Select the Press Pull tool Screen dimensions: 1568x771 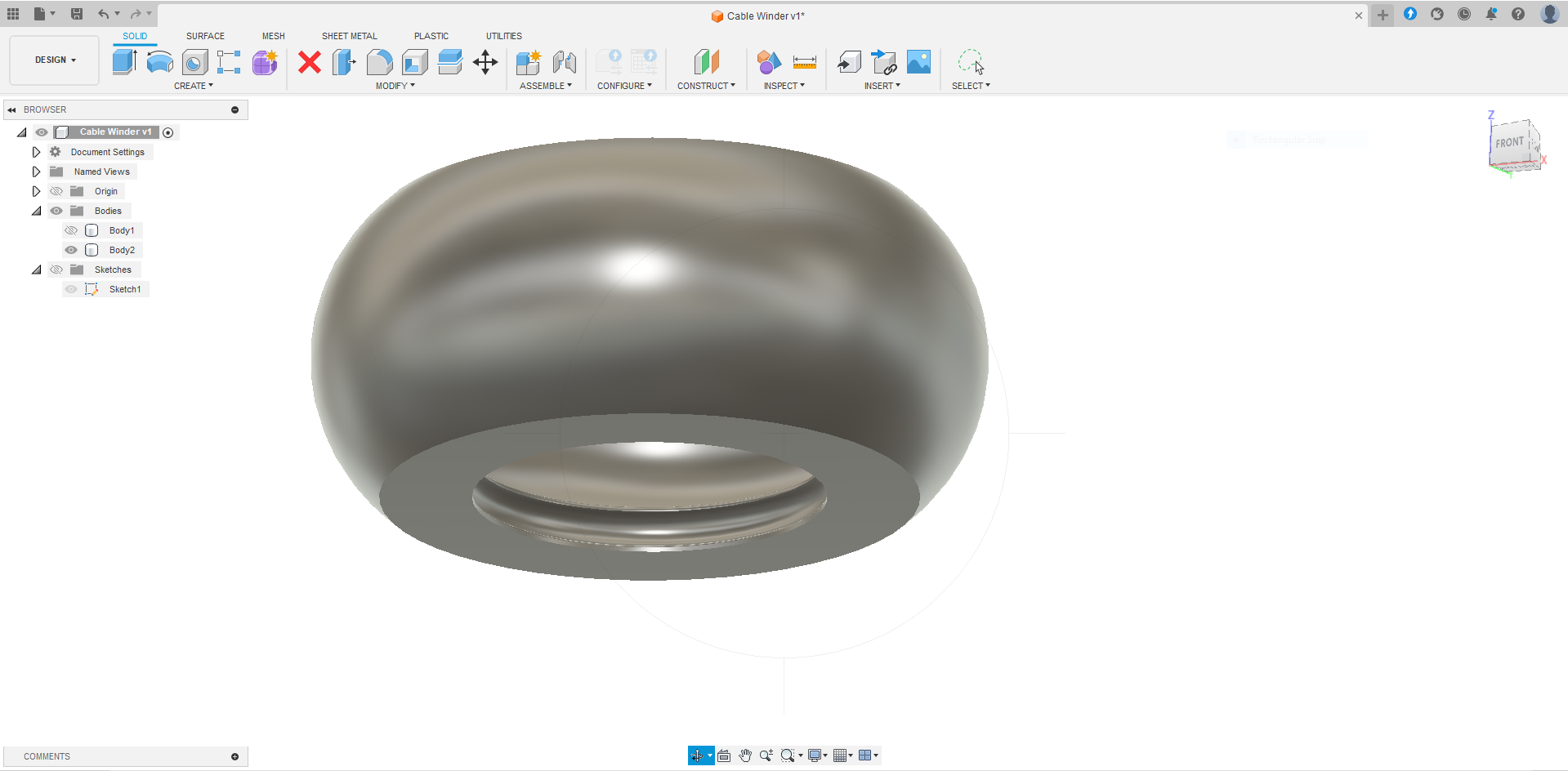coord(344,62)
